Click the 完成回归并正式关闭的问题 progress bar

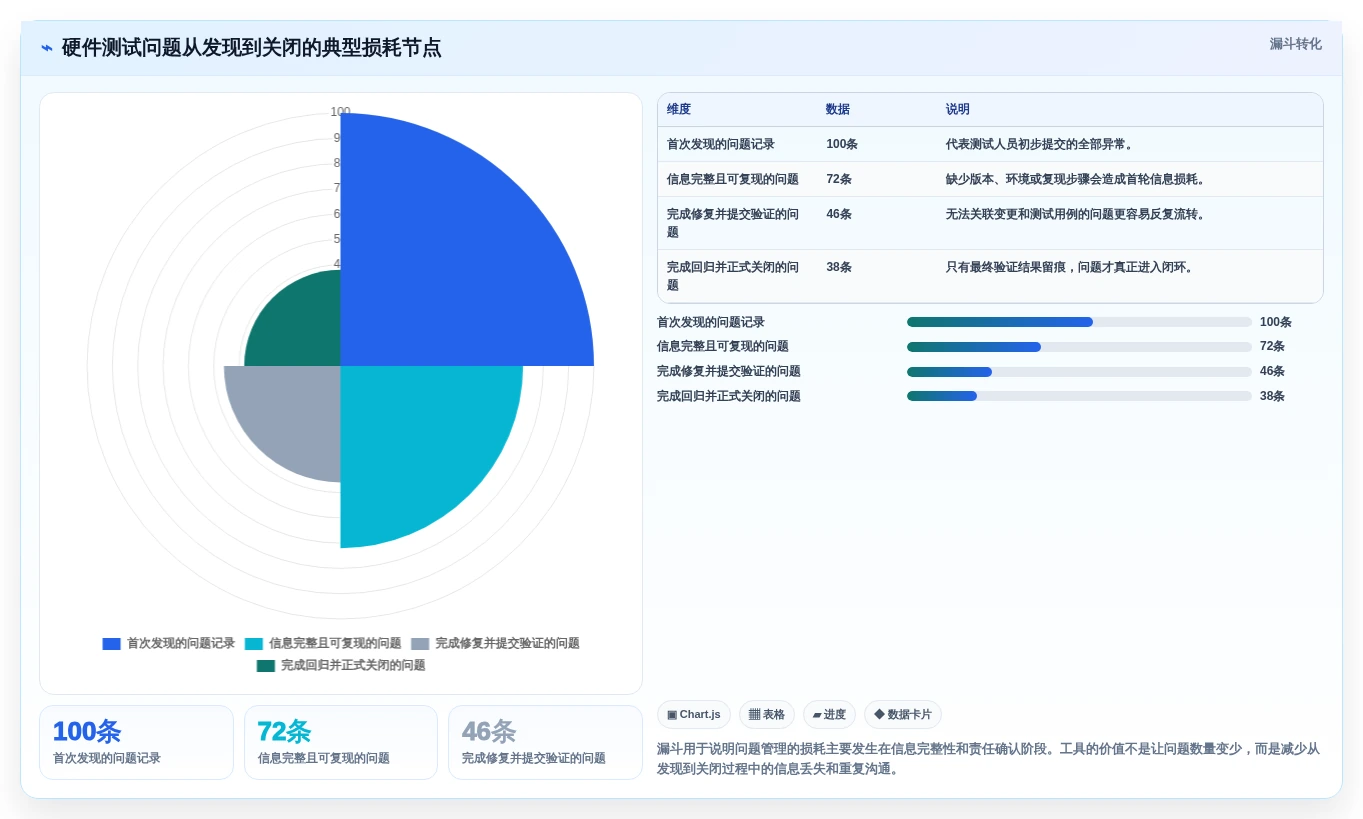pyautogui.click(x=1079, y=396)
